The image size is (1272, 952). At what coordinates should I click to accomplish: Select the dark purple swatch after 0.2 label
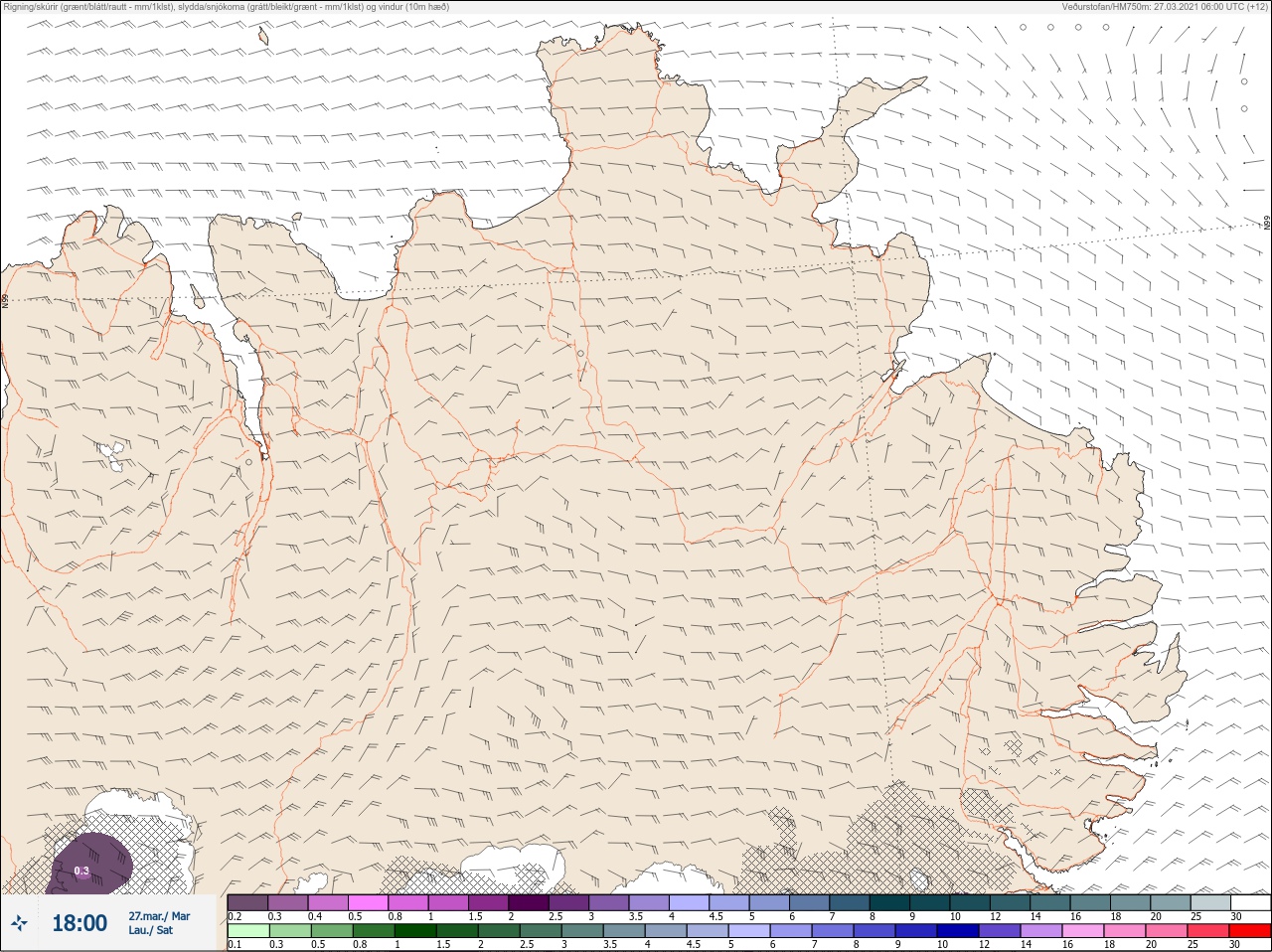point(248,902)
